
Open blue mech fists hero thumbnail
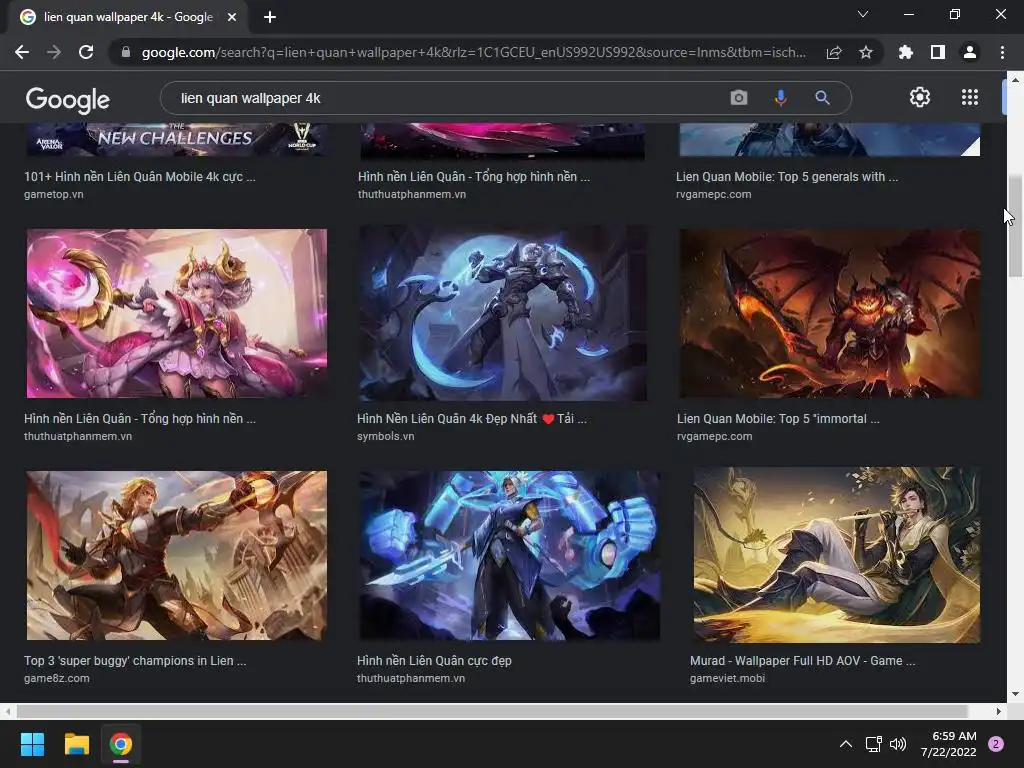click(x=509, y=555)
